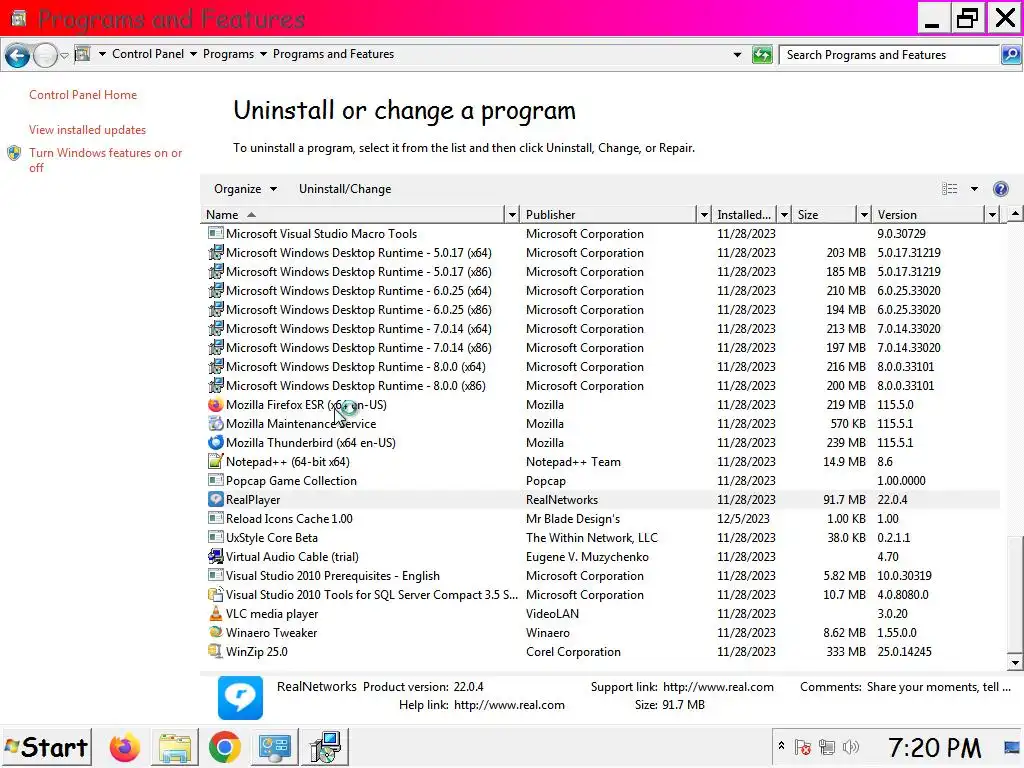Screen dimensions: 1024x768
Task: Open File Explorer from the taskbar
Action: point(174,748)
